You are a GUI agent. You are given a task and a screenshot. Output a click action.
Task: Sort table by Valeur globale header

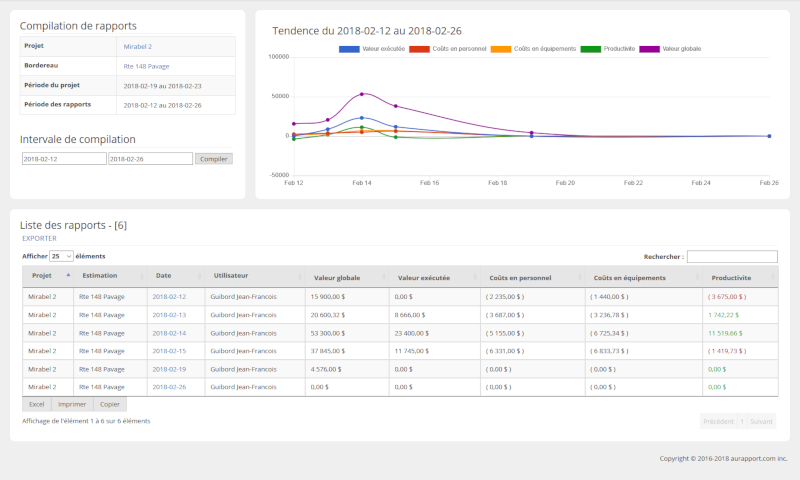tap(337, 277)
